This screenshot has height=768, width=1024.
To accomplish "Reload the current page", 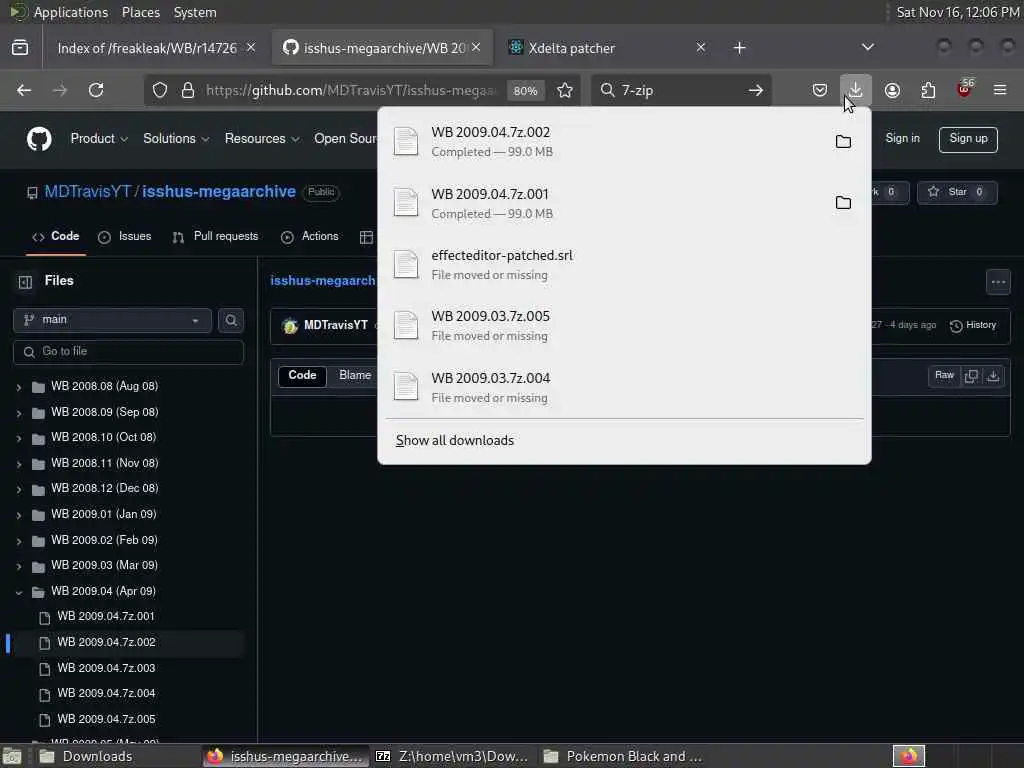I will (x=96, y=90).
